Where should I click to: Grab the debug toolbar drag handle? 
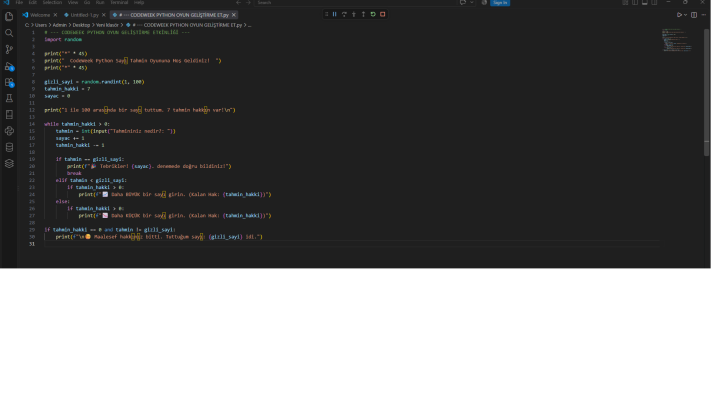click(326, 15)
